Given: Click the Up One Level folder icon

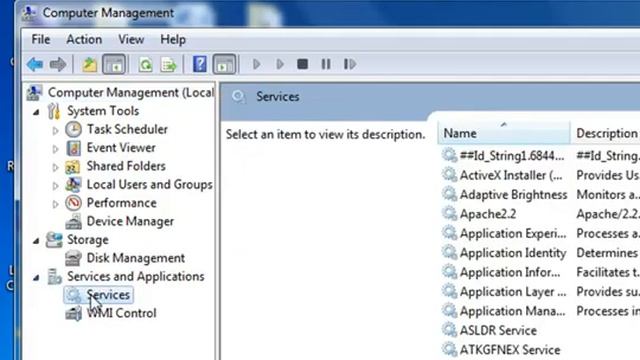Looking at the screenshot, I should tap(89, 64).
